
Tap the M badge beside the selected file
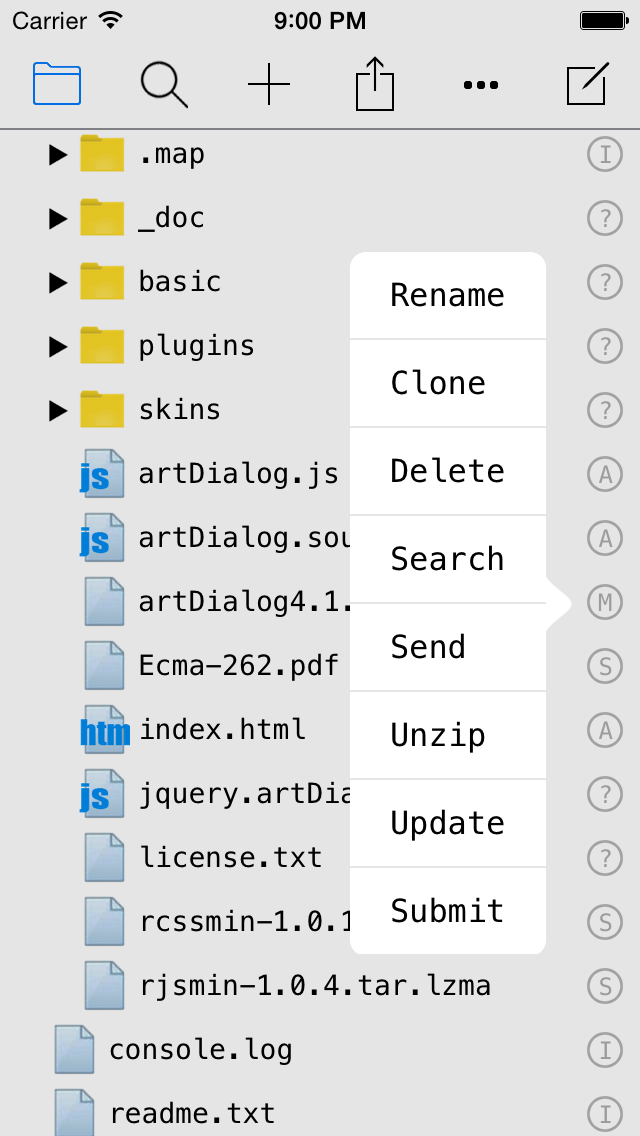tap(605, 602)
